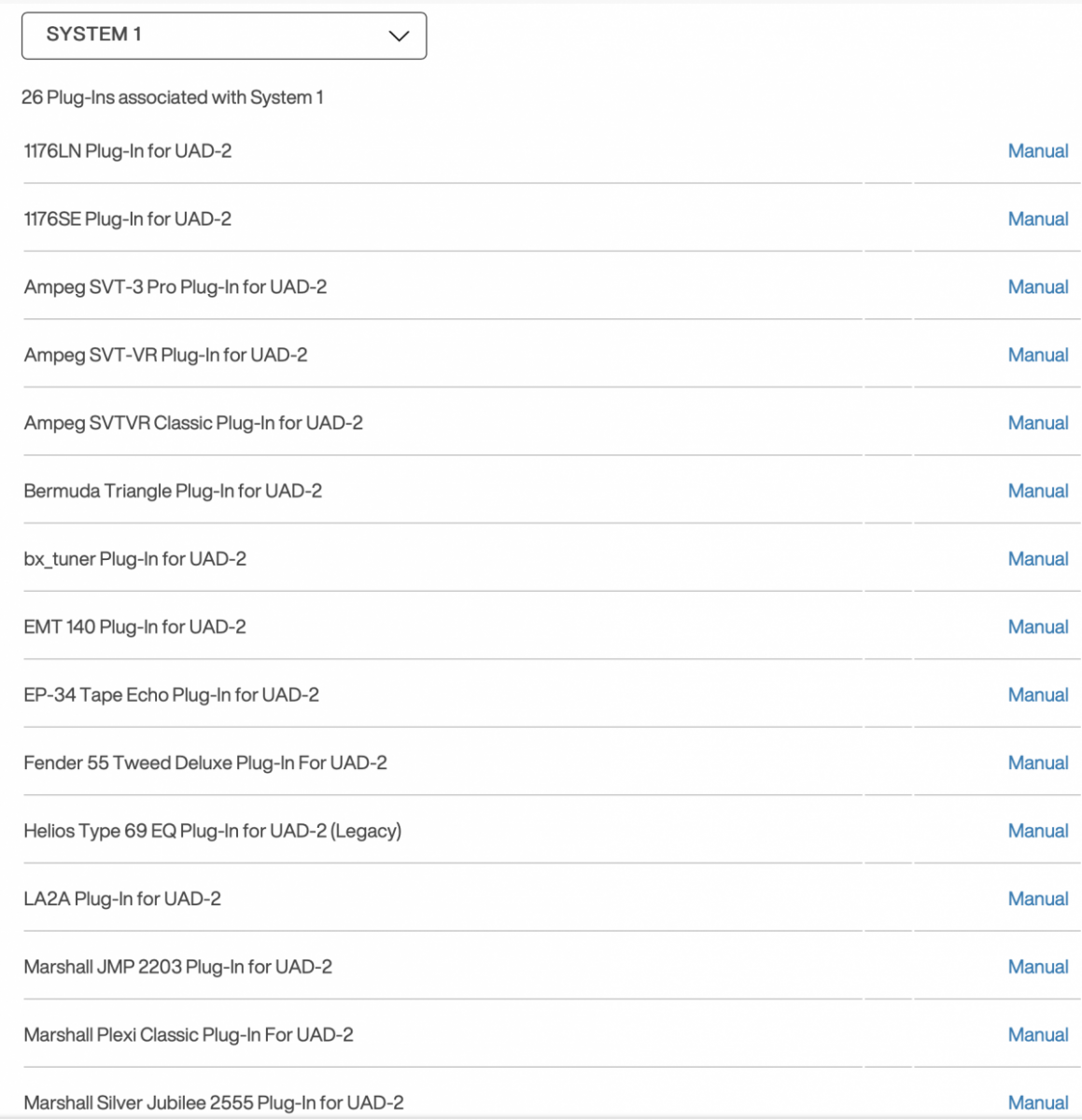Viewport: 1082px width, 1120px height.
Task: Open Manual for Ampeg SVT-3 Pro
Action: 1037,287
